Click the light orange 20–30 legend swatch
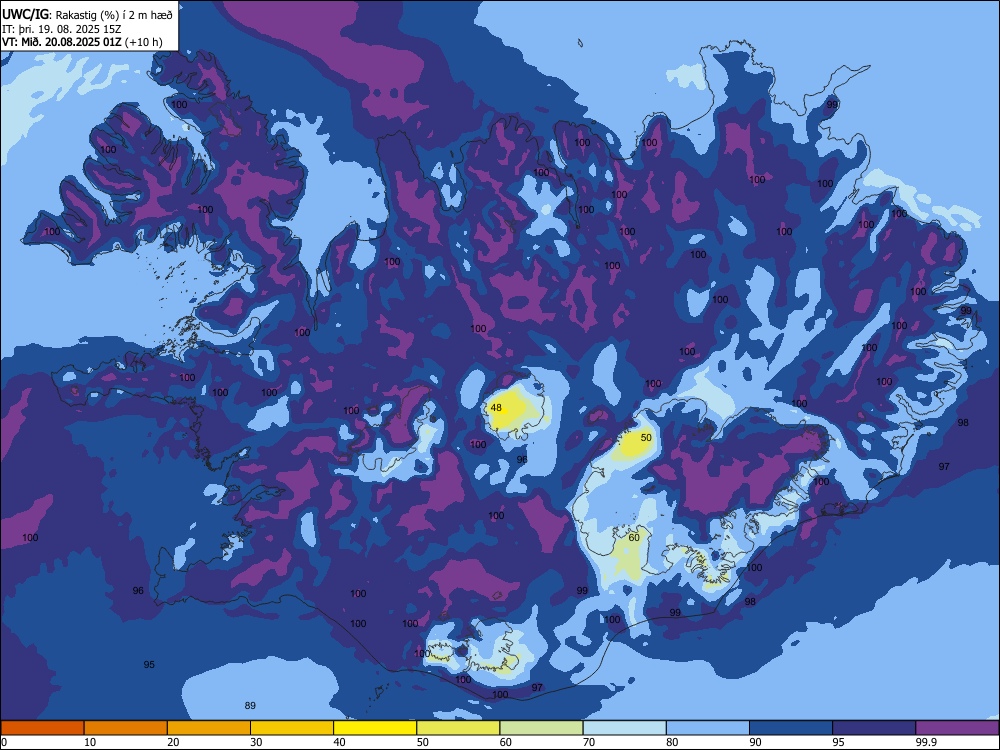Screen dimensions: 1000x750 (209, 728)
